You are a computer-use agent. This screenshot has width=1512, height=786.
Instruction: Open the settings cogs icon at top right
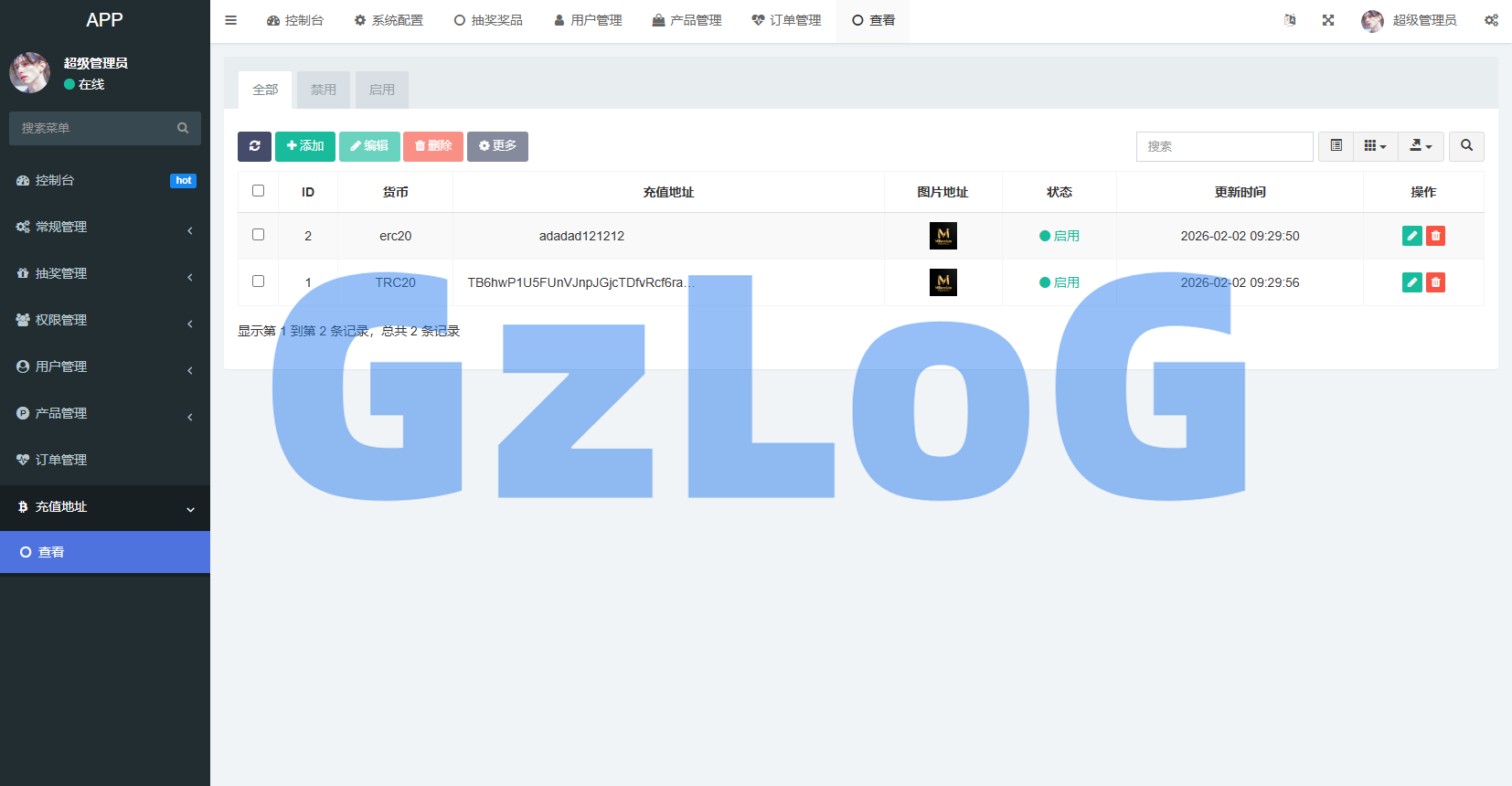coord(1491,20)
